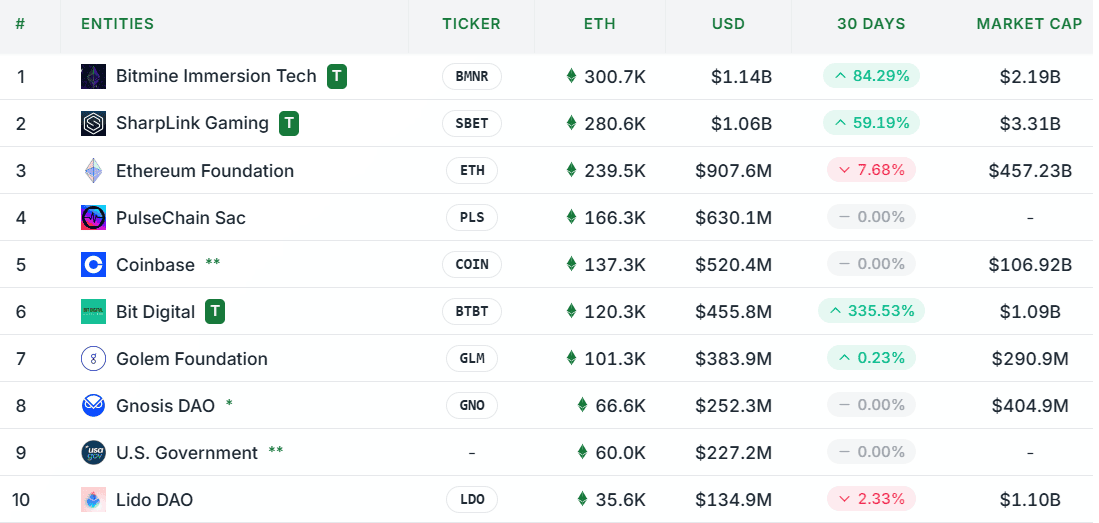Open the Lido DAO entity name link

pos(154,500)
